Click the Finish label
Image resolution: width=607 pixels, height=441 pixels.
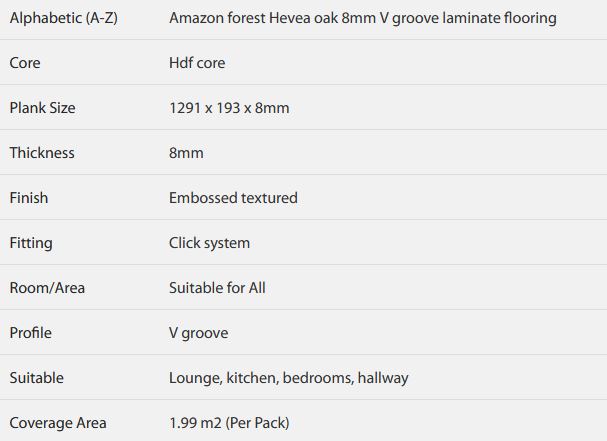point(29,197)
